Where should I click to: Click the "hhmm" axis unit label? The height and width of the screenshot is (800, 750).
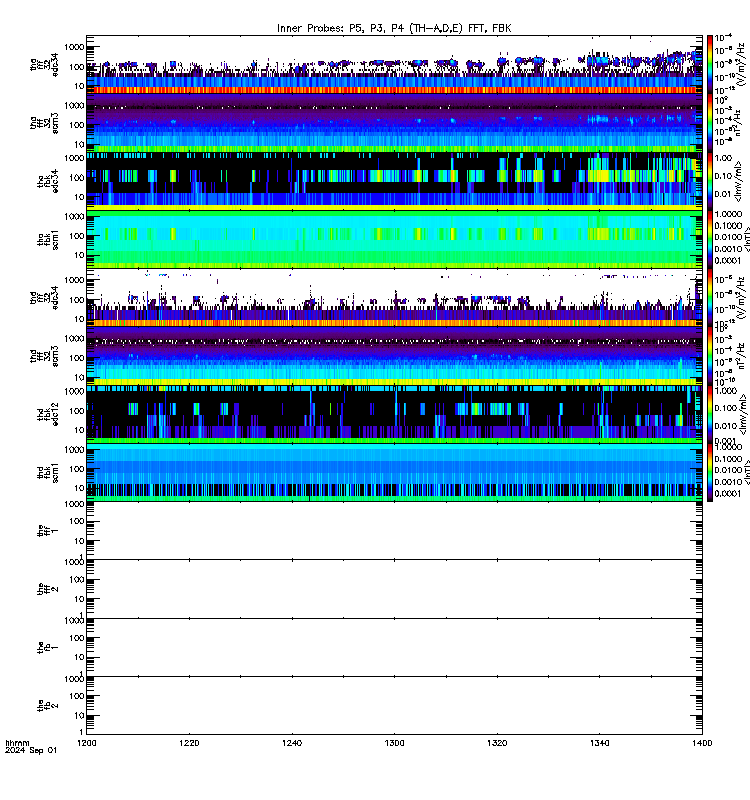click(17, 743)
